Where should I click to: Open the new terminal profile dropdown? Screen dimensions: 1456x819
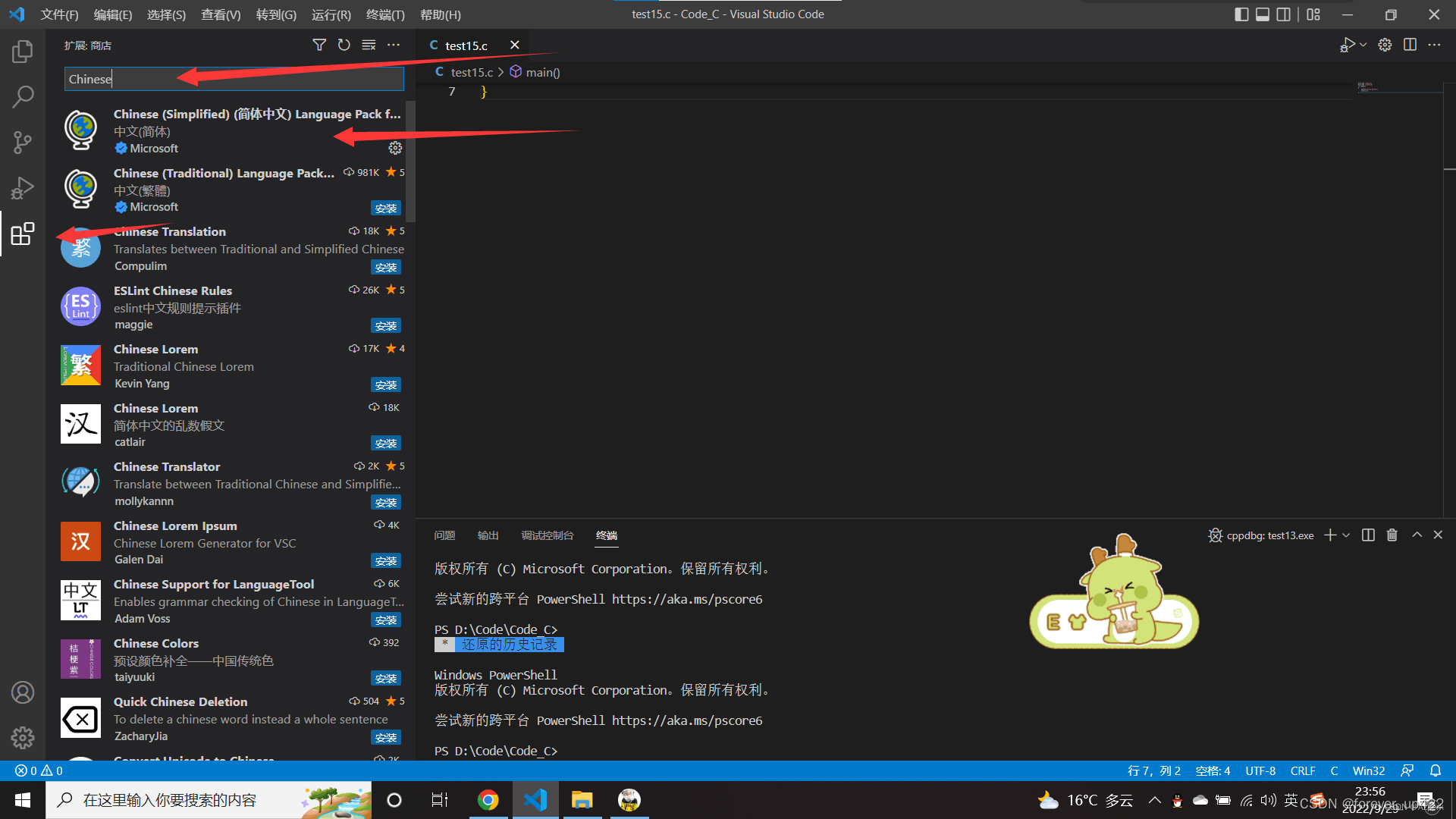click(x=1346, y=535)
